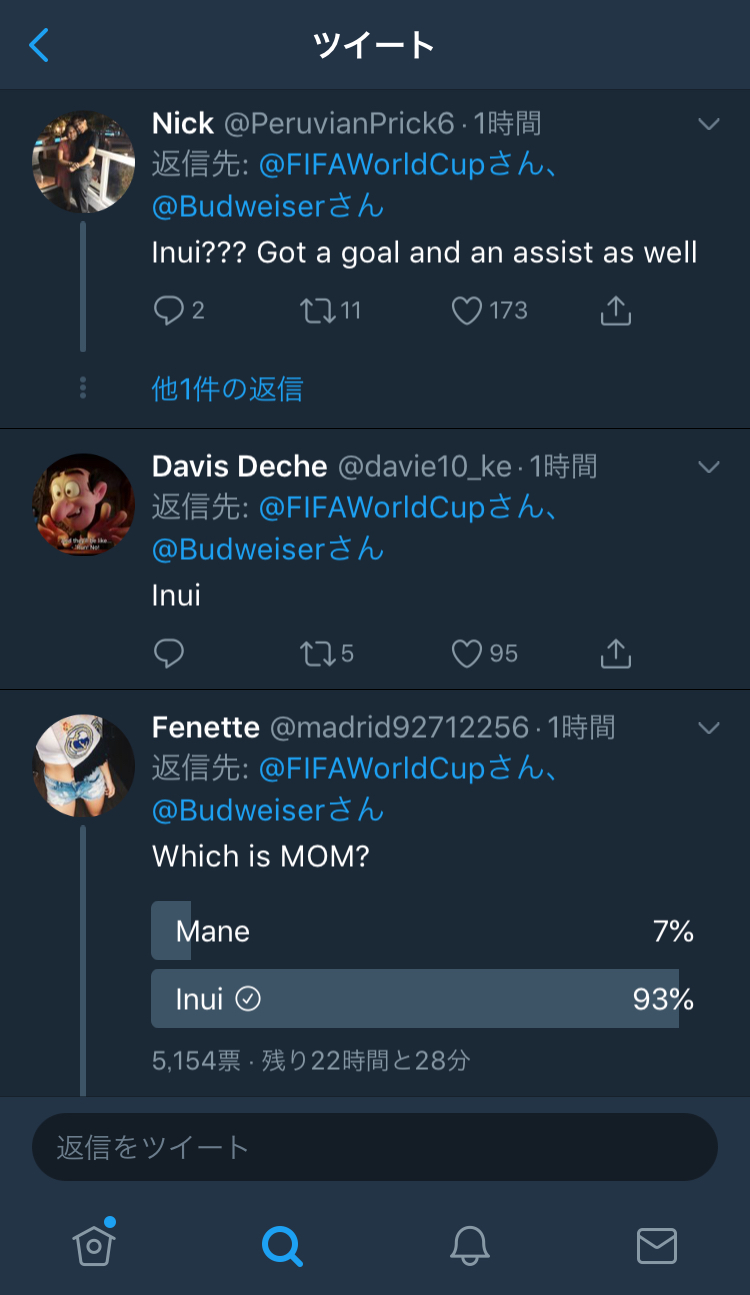
Task: Open the notifications bell tab
Action: pyautogui.click(x=469, y=1245)
